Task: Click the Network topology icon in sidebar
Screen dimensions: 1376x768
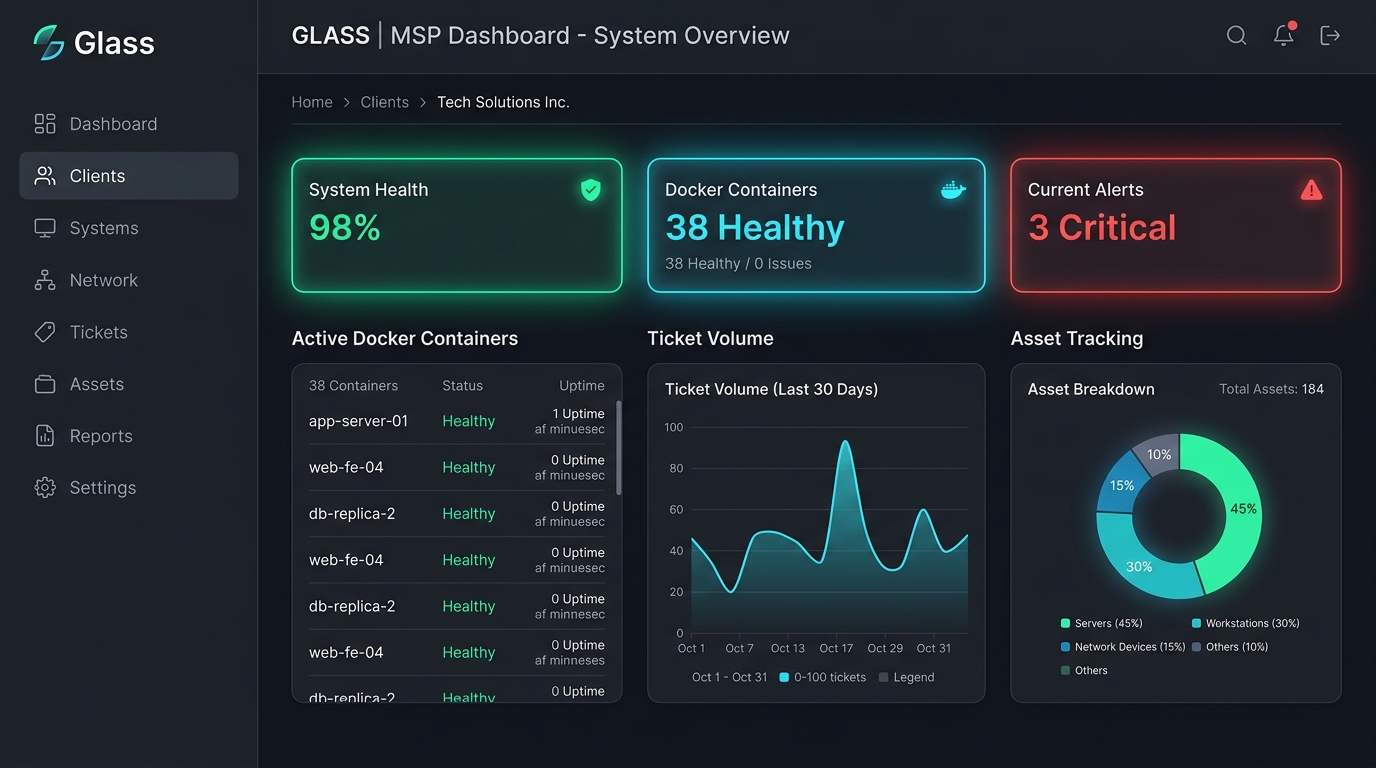Action: point(45,280)
